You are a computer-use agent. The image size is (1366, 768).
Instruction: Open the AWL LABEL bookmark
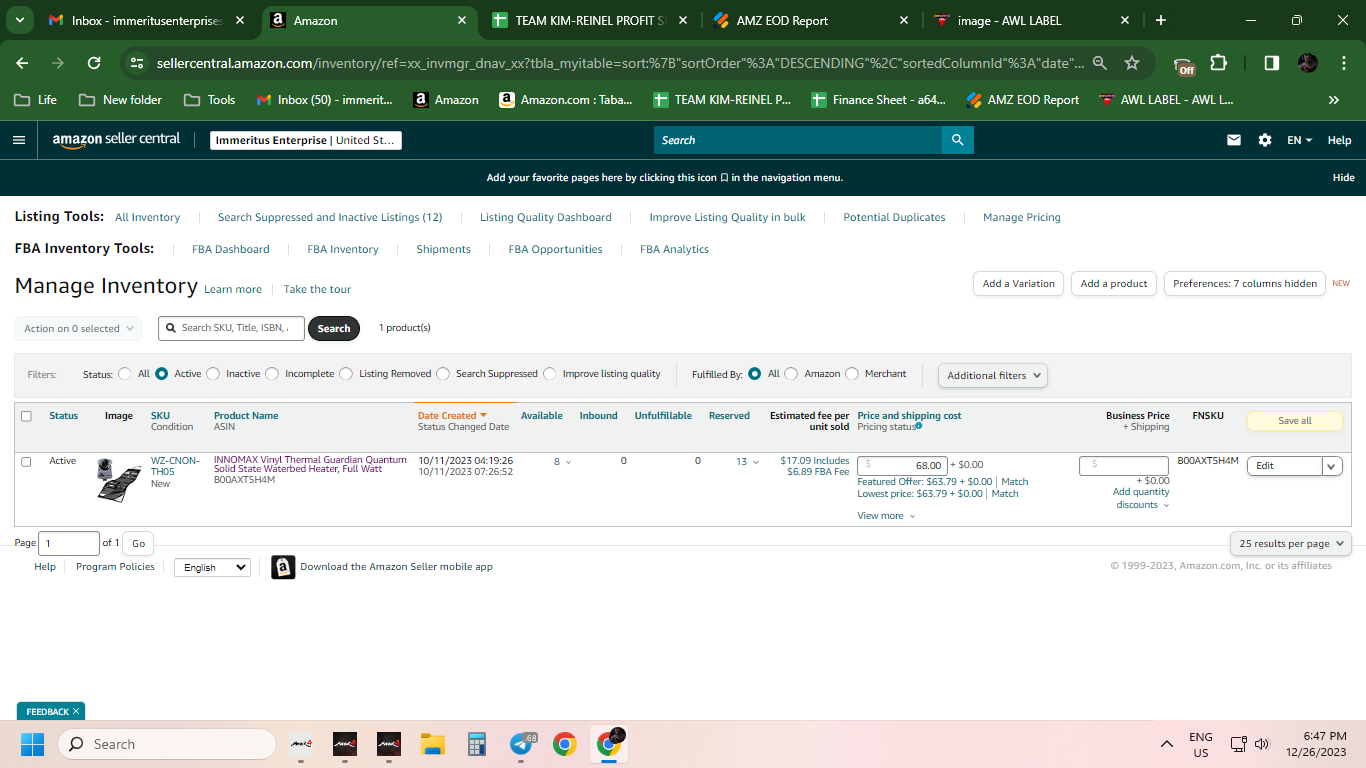1165,100
